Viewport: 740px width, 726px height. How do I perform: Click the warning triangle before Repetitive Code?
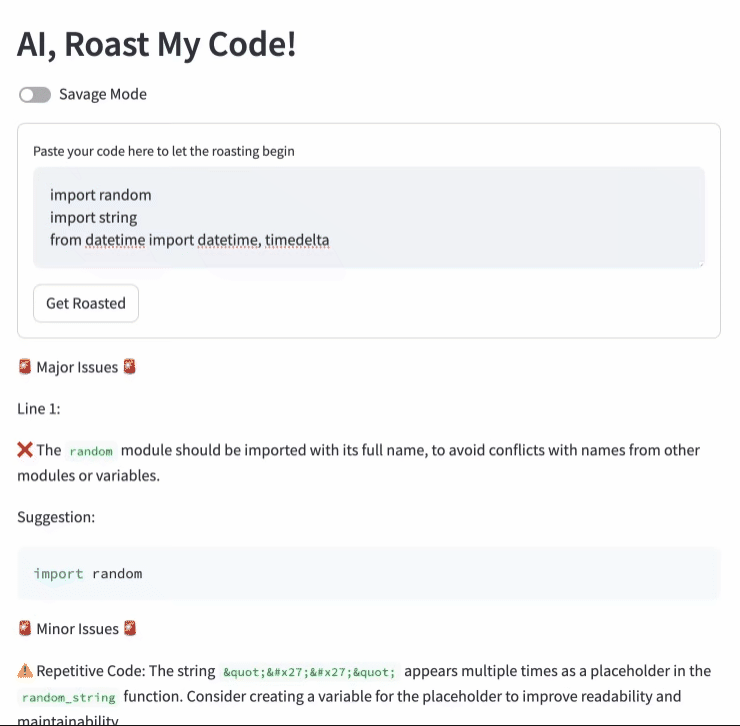tap(25, 671)
